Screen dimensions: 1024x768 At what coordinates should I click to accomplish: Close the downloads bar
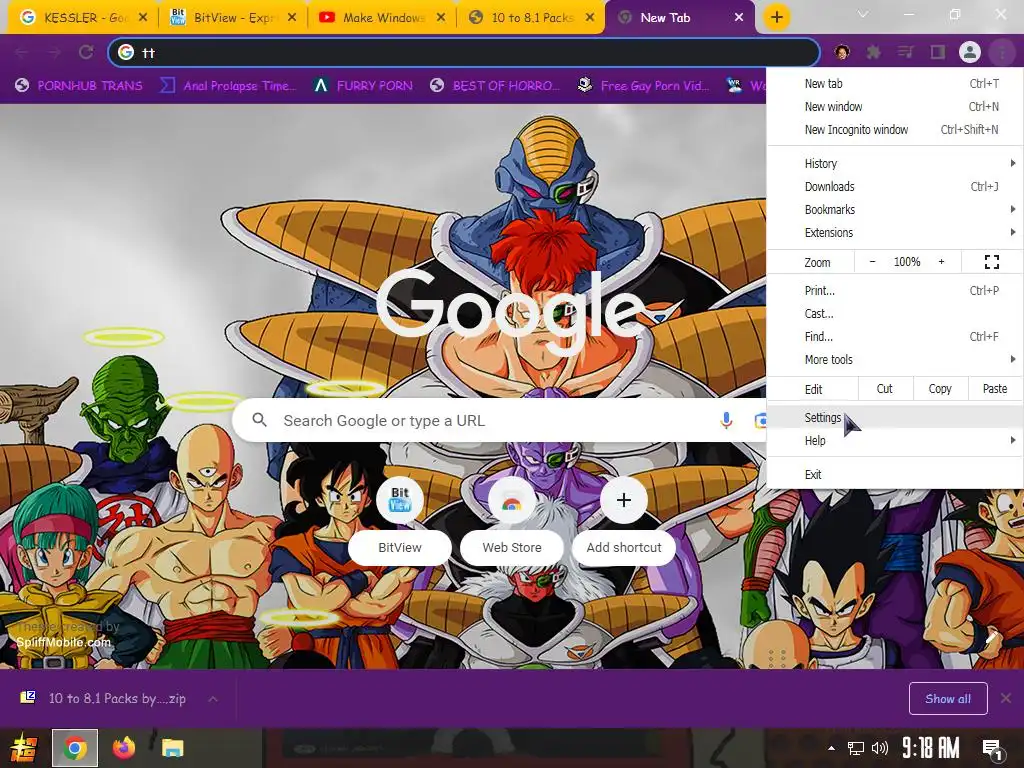click(1006, 698)
